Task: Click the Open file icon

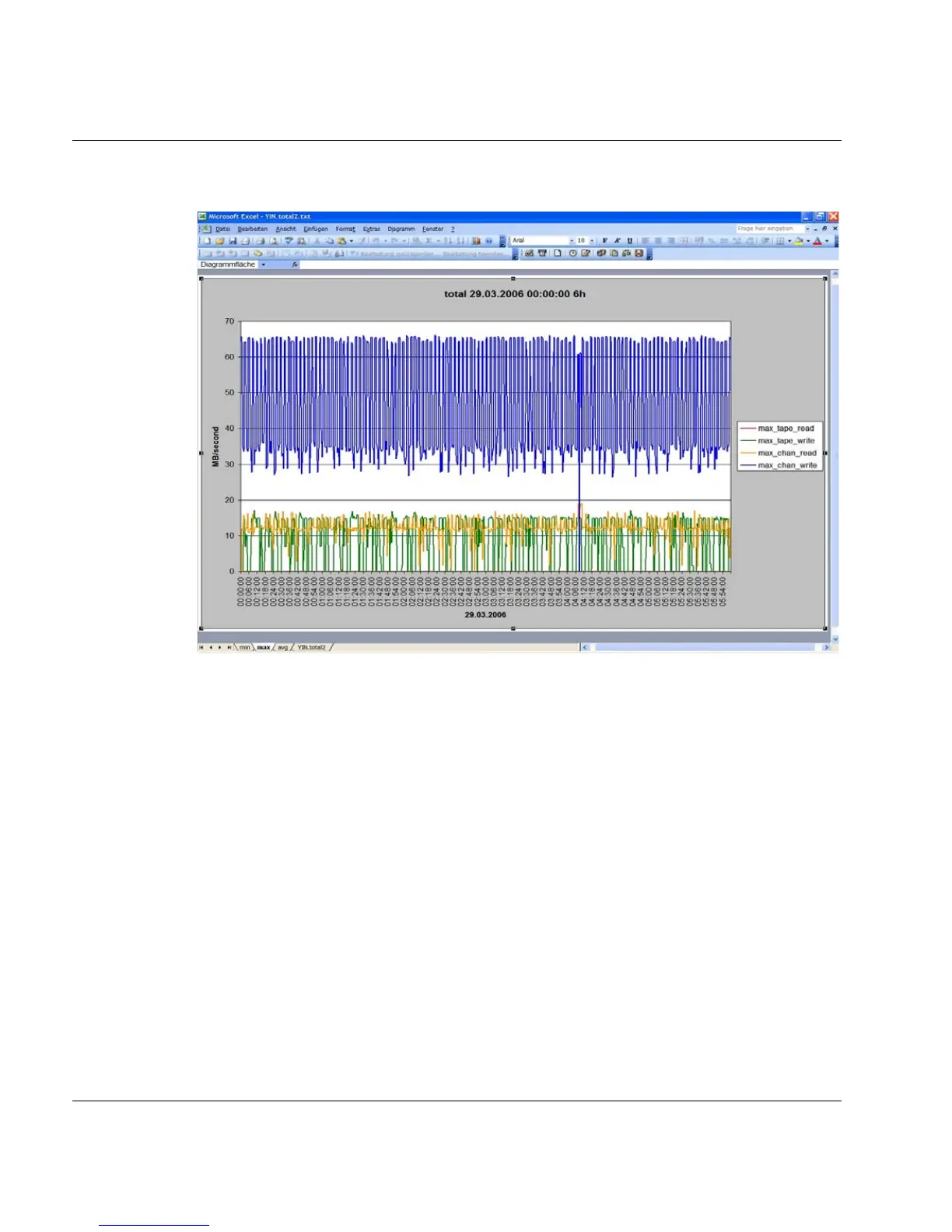Action: click(x=220, y=241)
